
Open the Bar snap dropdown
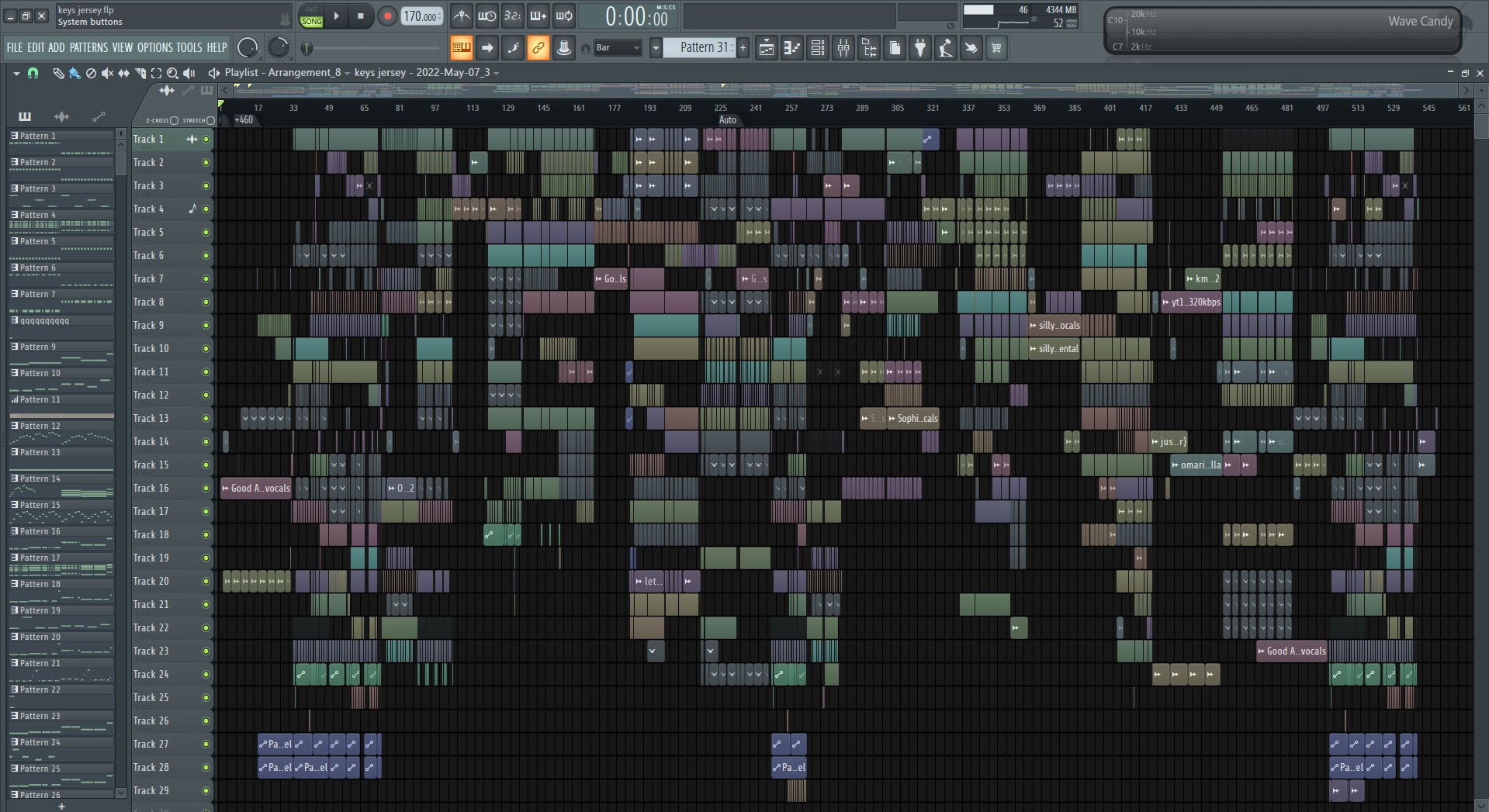[x=618, y=48]
